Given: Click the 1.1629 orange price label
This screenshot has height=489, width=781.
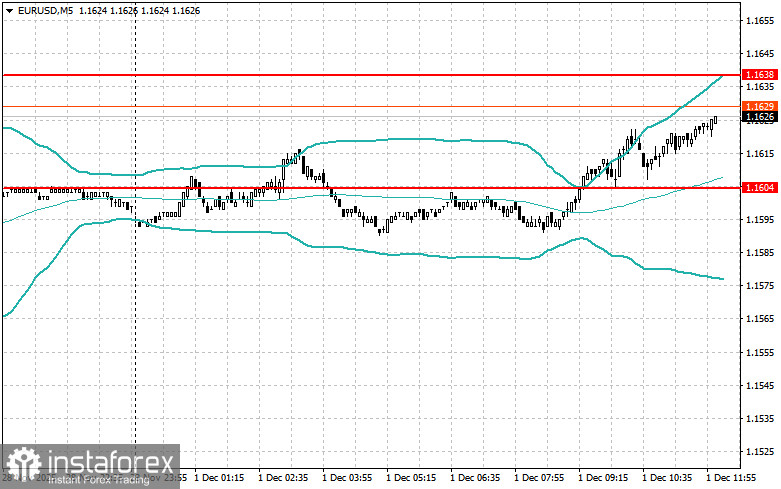Looking at the screenshot, I should point(760,107).
